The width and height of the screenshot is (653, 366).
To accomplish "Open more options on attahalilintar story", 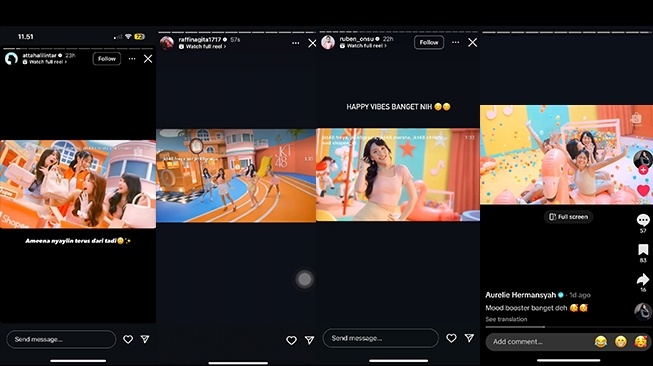I will tap(132, 59).
